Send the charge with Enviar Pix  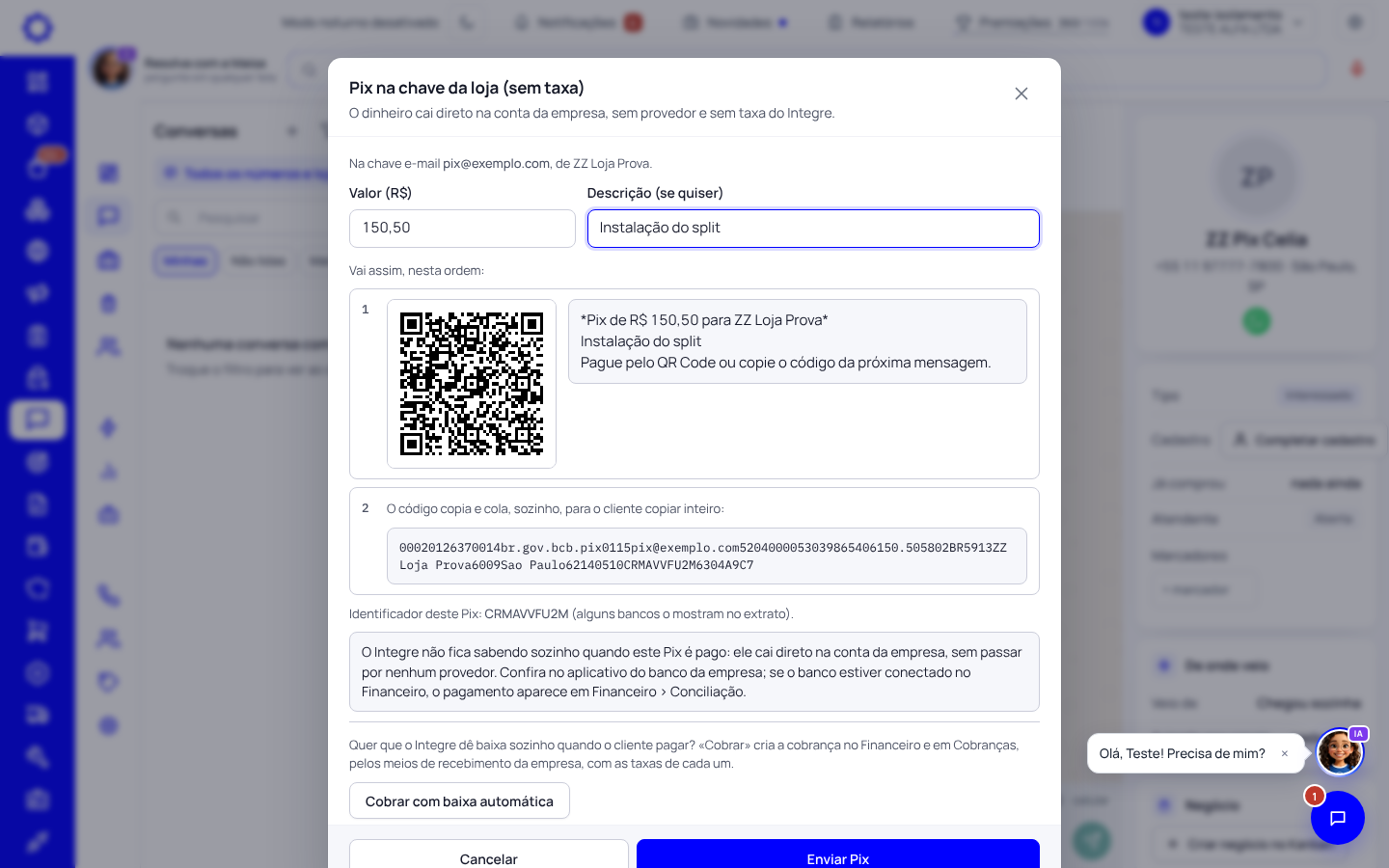[838, 858]
